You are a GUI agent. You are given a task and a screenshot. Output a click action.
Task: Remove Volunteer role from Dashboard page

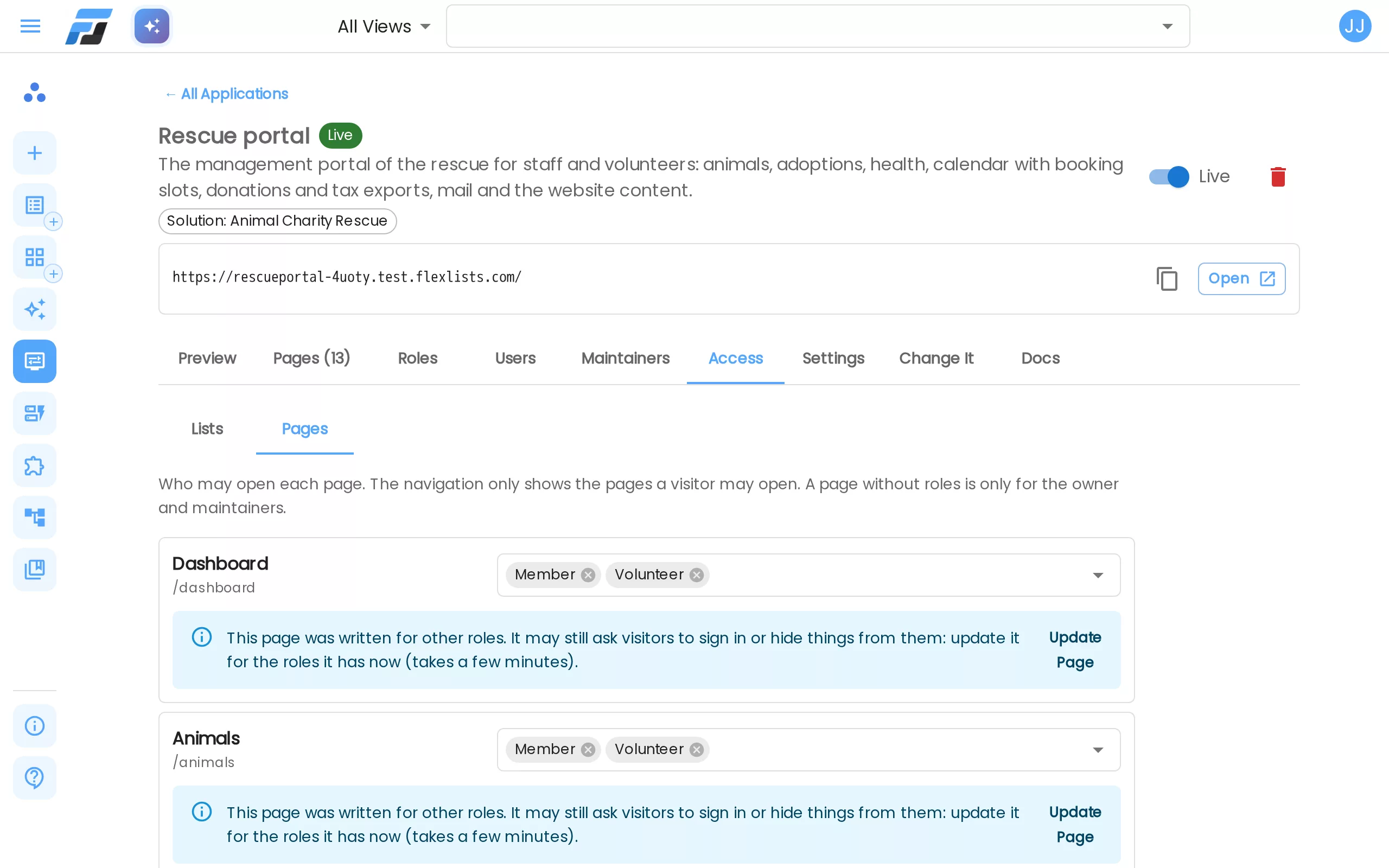click(x=697, y=575)
